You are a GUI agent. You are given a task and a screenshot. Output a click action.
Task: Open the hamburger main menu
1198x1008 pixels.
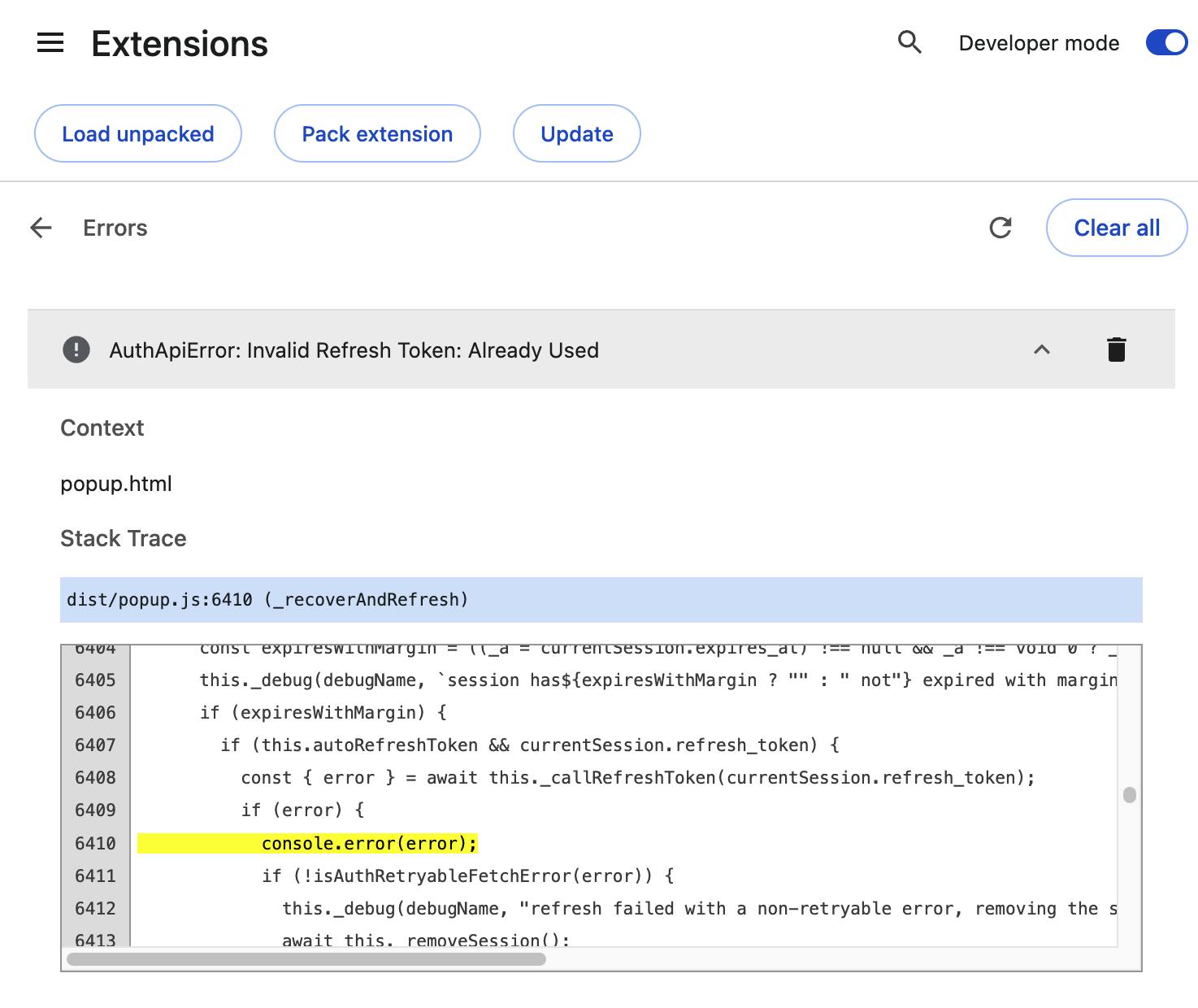tap(50, 43)
